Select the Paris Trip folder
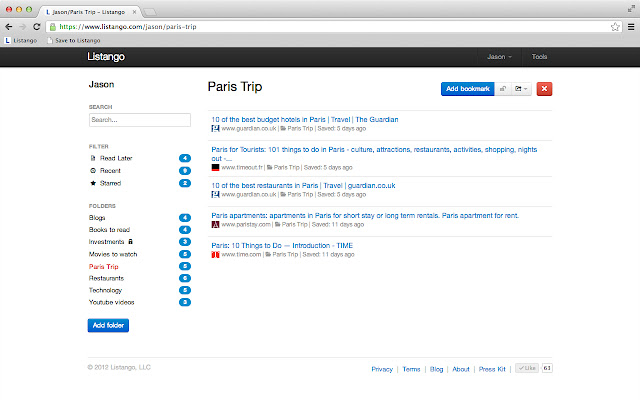Image resolution: width=640 pixels, height=400 pixels. 104,267
